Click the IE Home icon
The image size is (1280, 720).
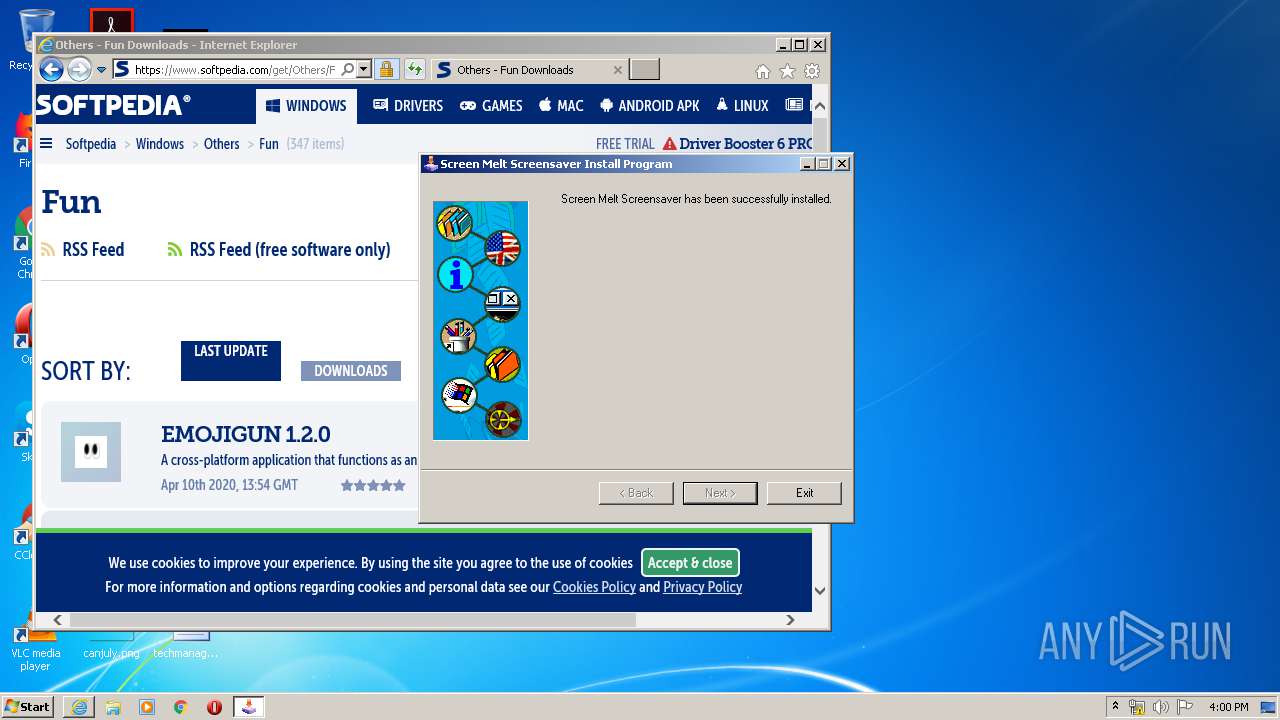[x=763, y=71]
